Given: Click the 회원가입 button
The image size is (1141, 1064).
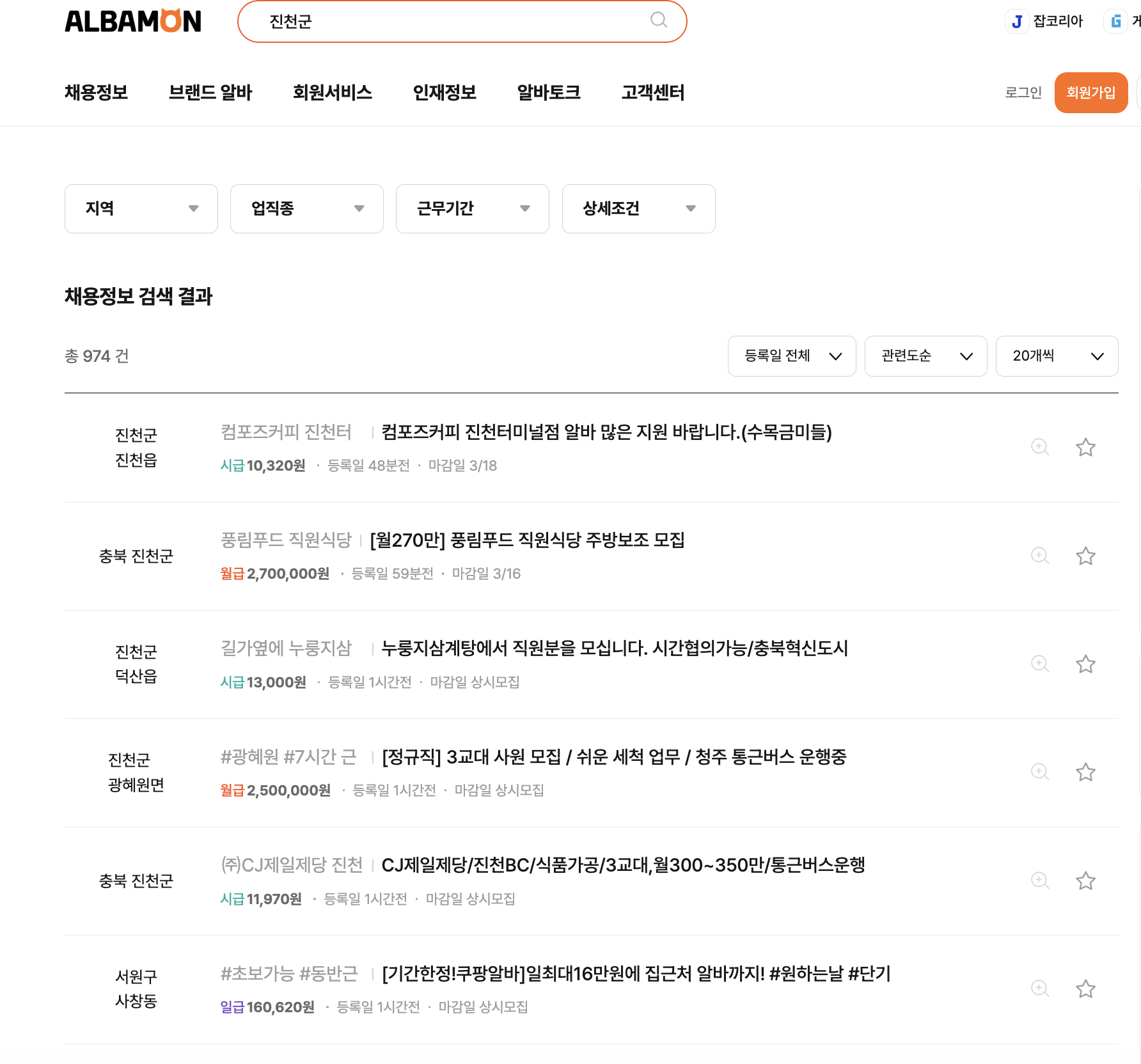Looking at the screenshot, I should click(x=1090, y=93).
